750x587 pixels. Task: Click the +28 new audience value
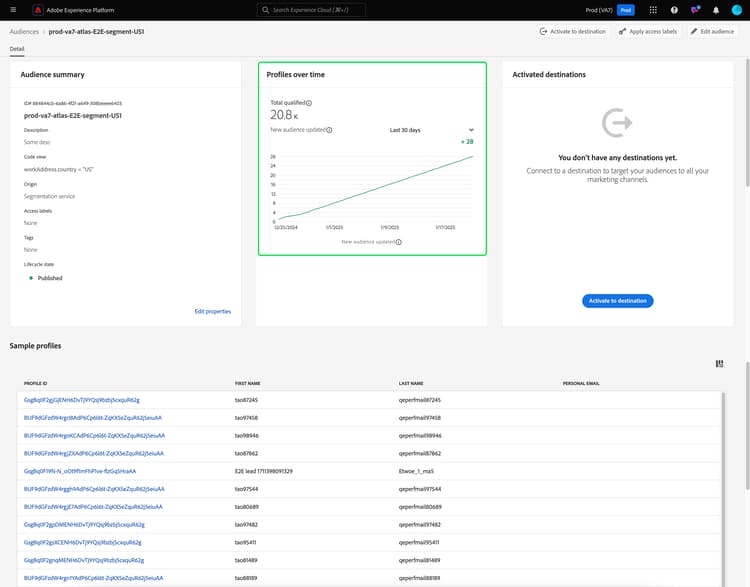[467, 142]
